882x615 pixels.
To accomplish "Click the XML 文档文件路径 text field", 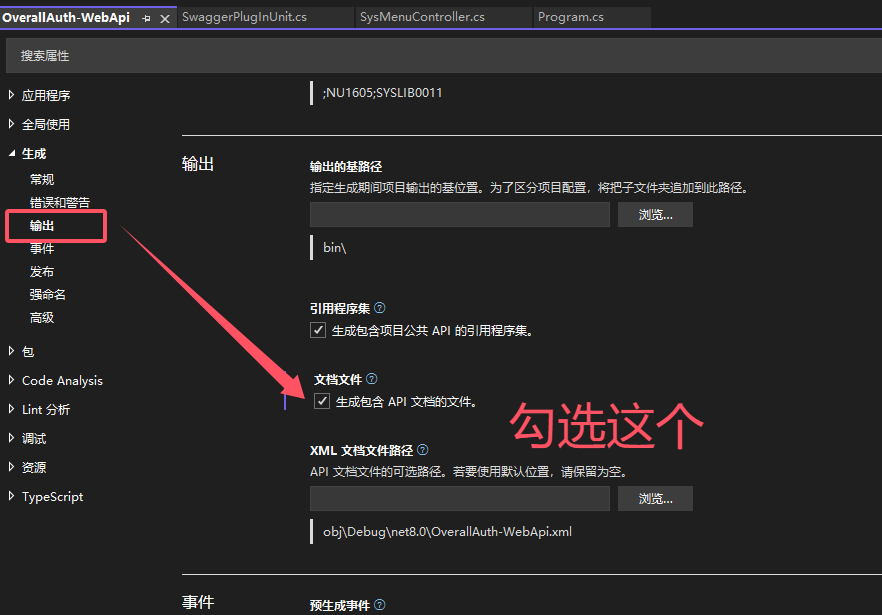I will tap(459, 499).
